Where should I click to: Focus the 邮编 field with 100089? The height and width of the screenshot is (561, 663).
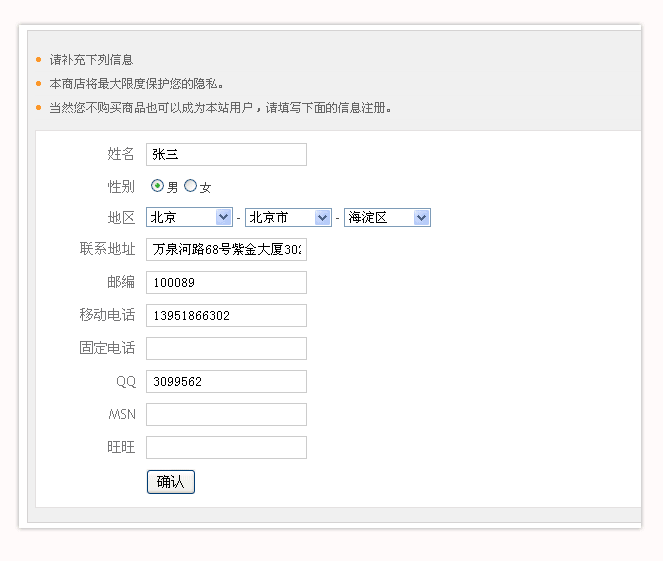(226, 283)
